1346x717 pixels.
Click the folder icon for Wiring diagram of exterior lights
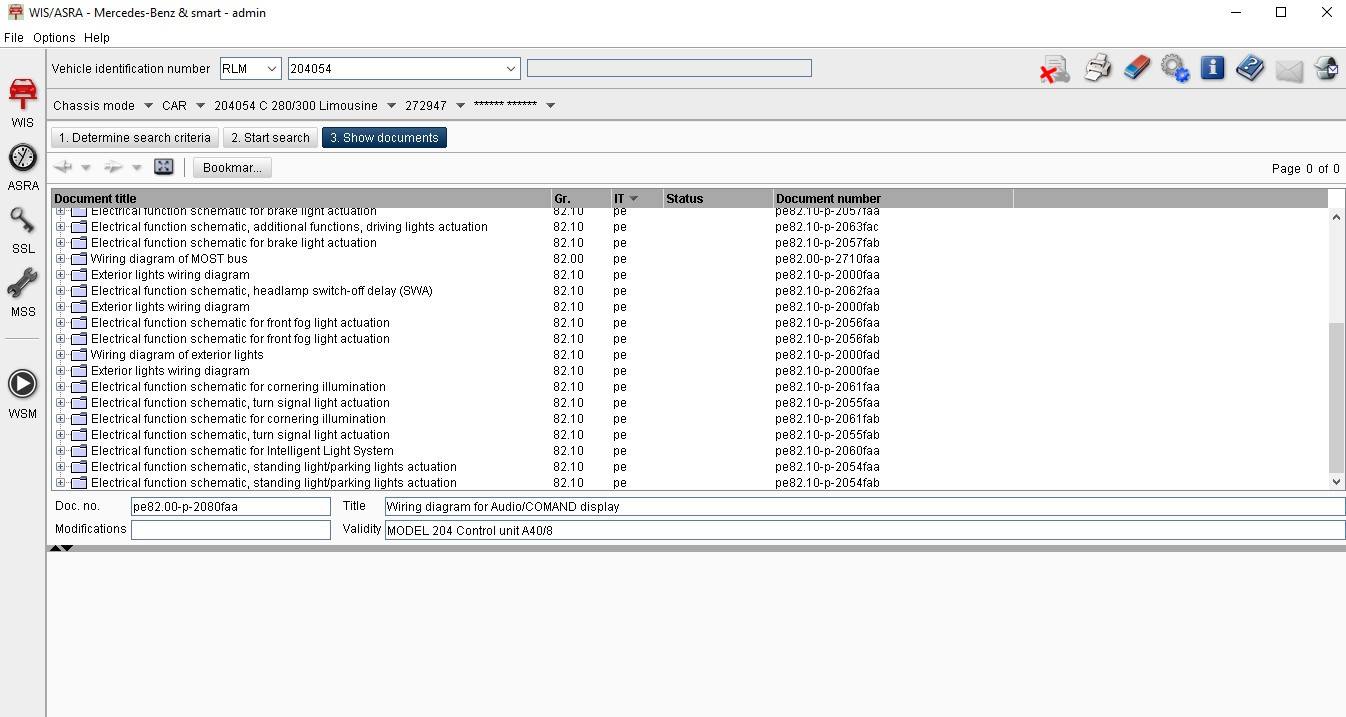click(79, 355)
